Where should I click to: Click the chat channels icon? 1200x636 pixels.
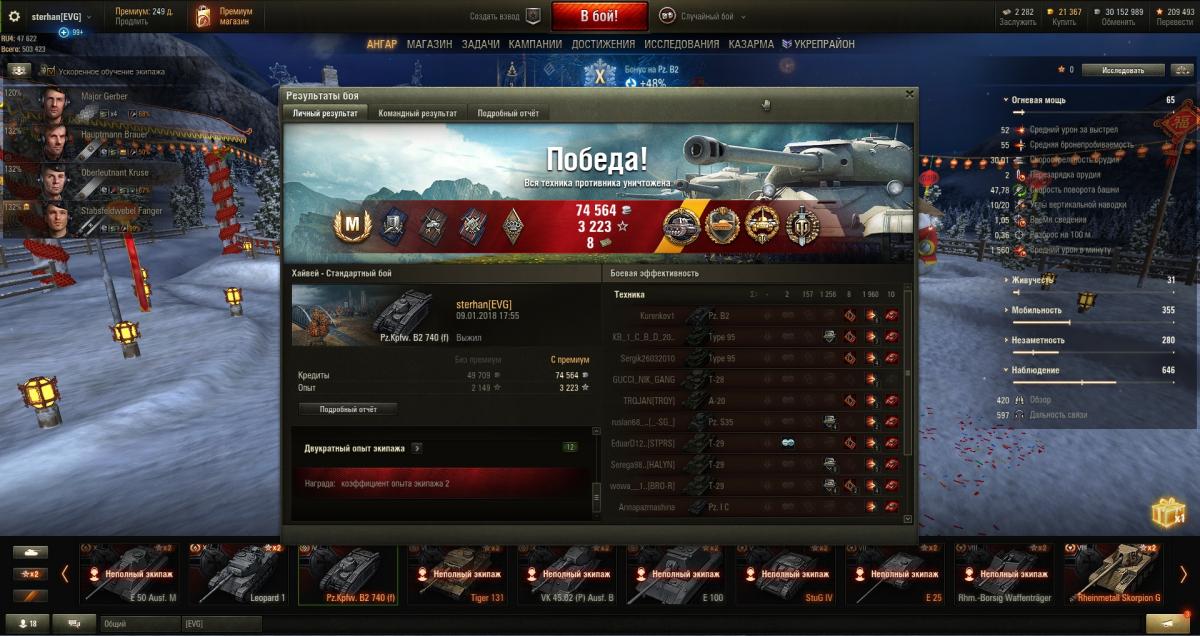click(74, 623)
